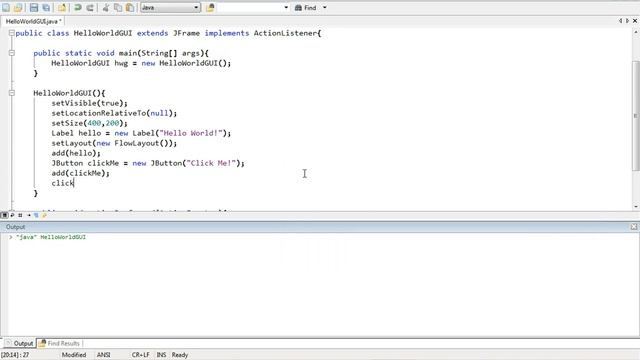
Task: Click the editor scrollbar down arrow
Action: click(636, 207)
